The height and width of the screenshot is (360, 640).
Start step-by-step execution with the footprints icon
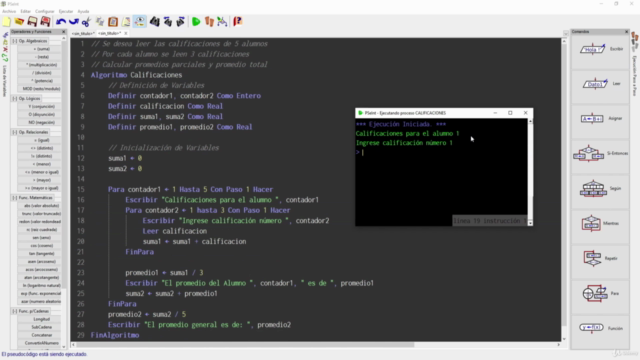click(209, 22)
